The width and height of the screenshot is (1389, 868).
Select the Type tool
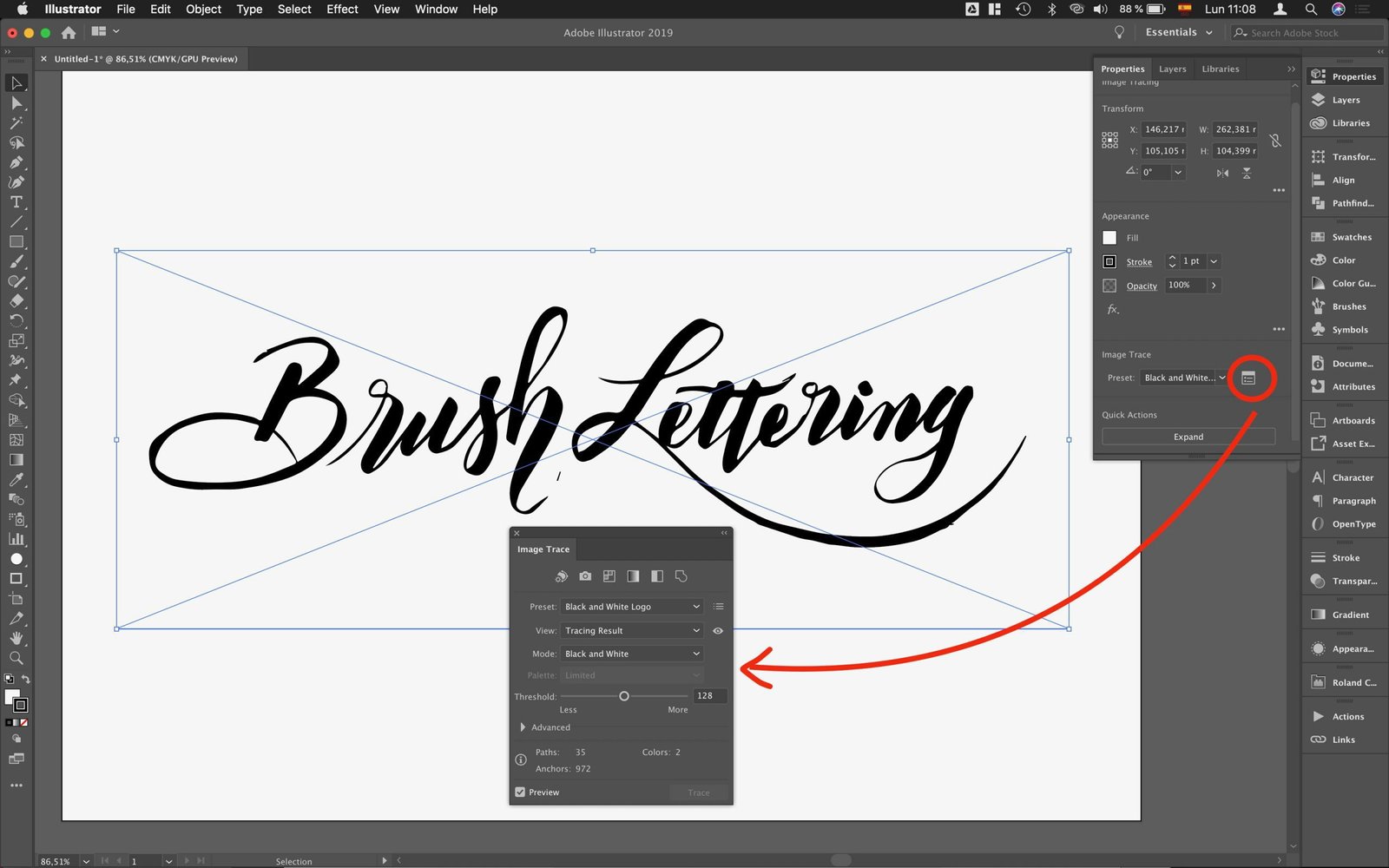(x=16, y=202)
